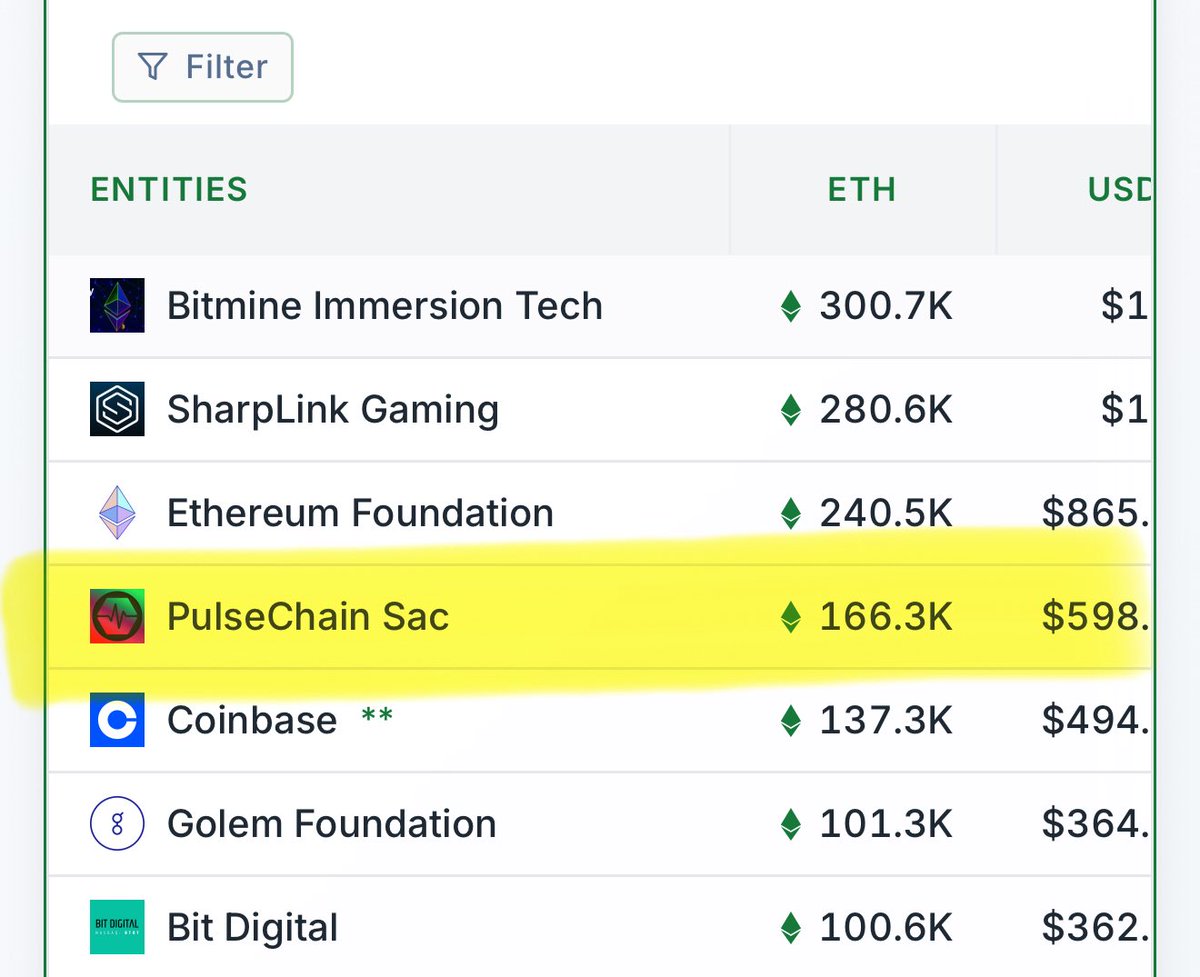Open the Filter button
This screenshot has width=1200, height=977.
pyautogui.click(x=202, y=67)
